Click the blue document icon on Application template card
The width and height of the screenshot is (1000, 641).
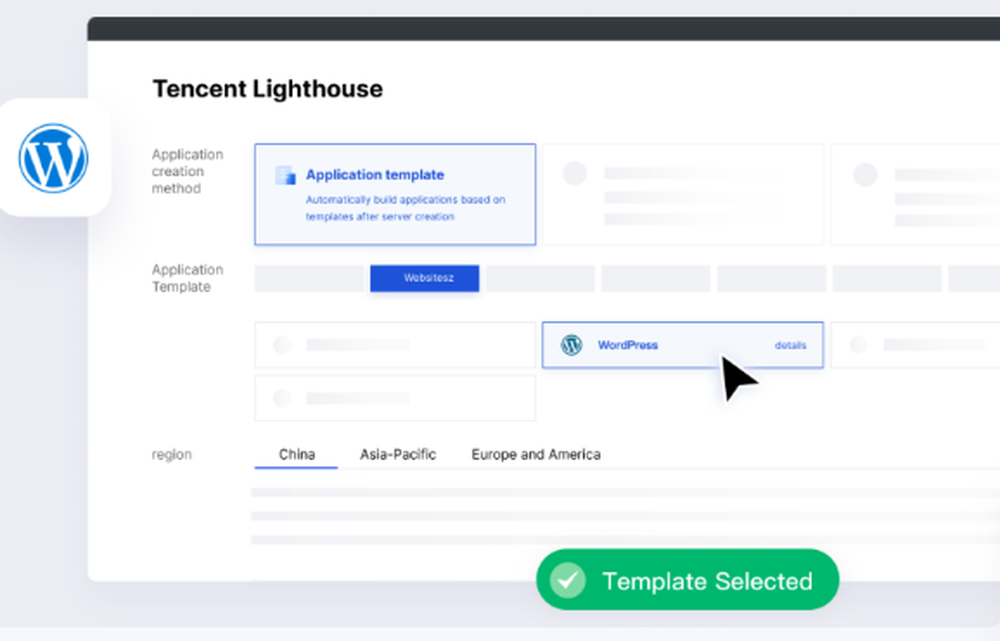point(284,175)
